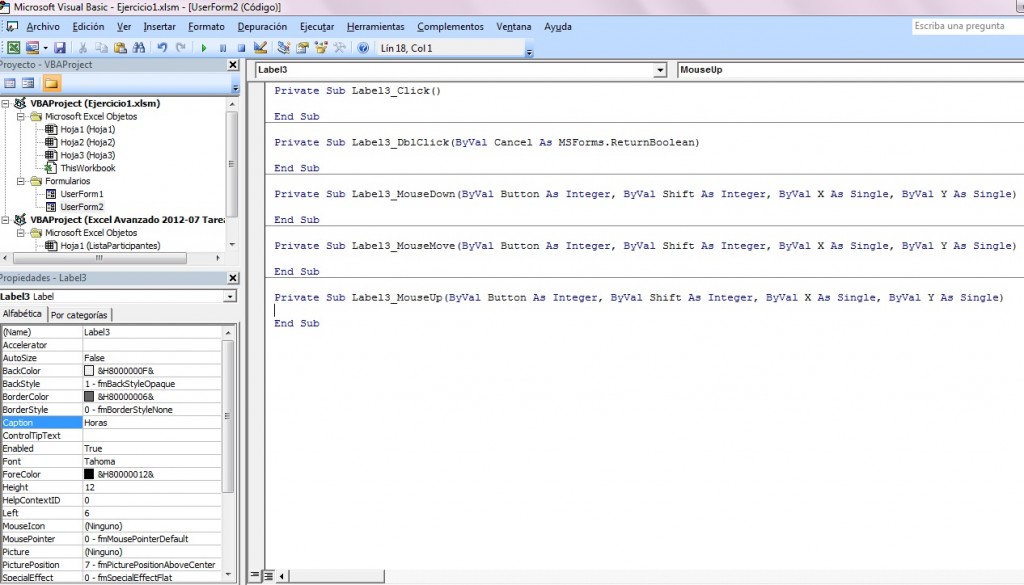This screenshot has width=1024, height=585.
Task: Switch to Microsoft Excel view icon
Action: click(x=13, y=48)
